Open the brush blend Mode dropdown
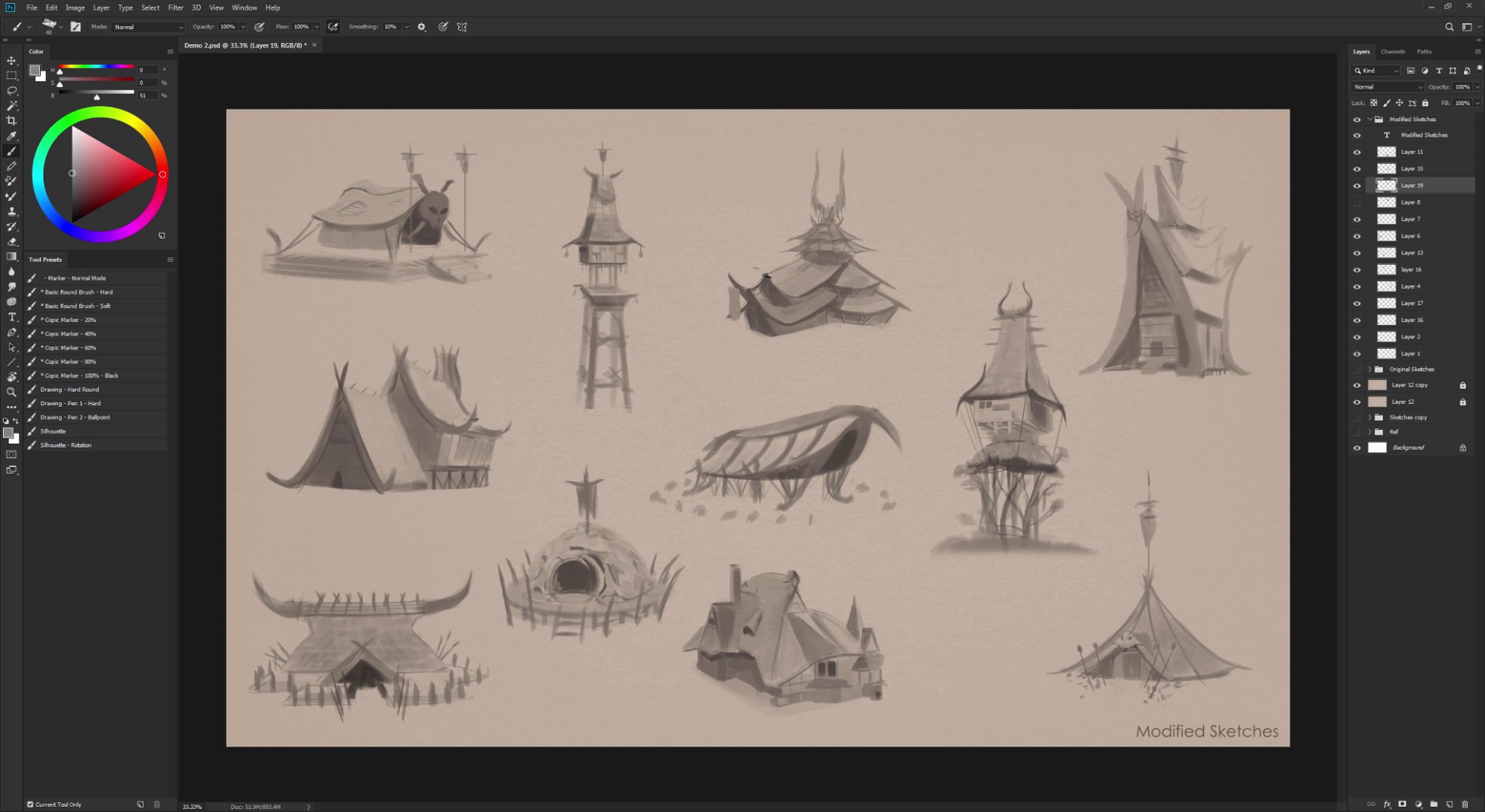Screen dimensions: 1485x812 (148, 27)
